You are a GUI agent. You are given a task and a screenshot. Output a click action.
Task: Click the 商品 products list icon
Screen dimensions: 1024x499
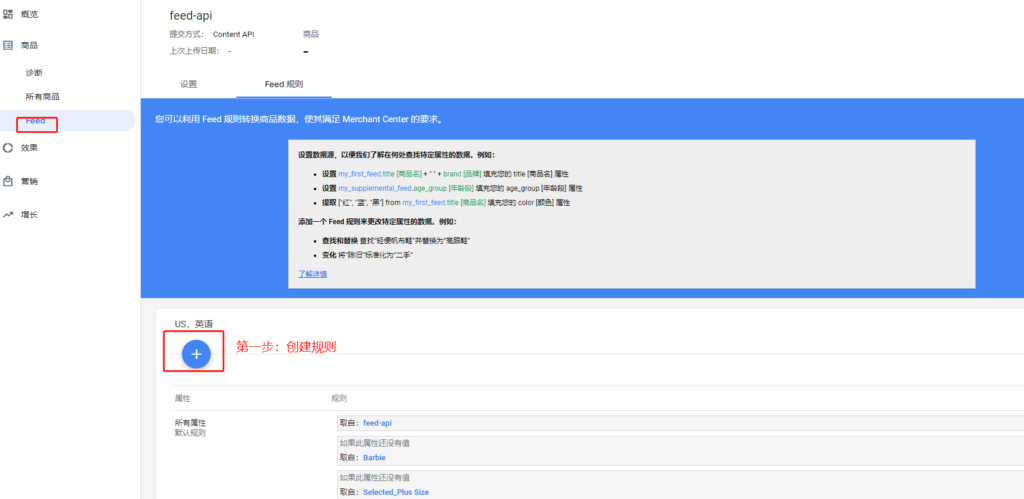point(8,46)
